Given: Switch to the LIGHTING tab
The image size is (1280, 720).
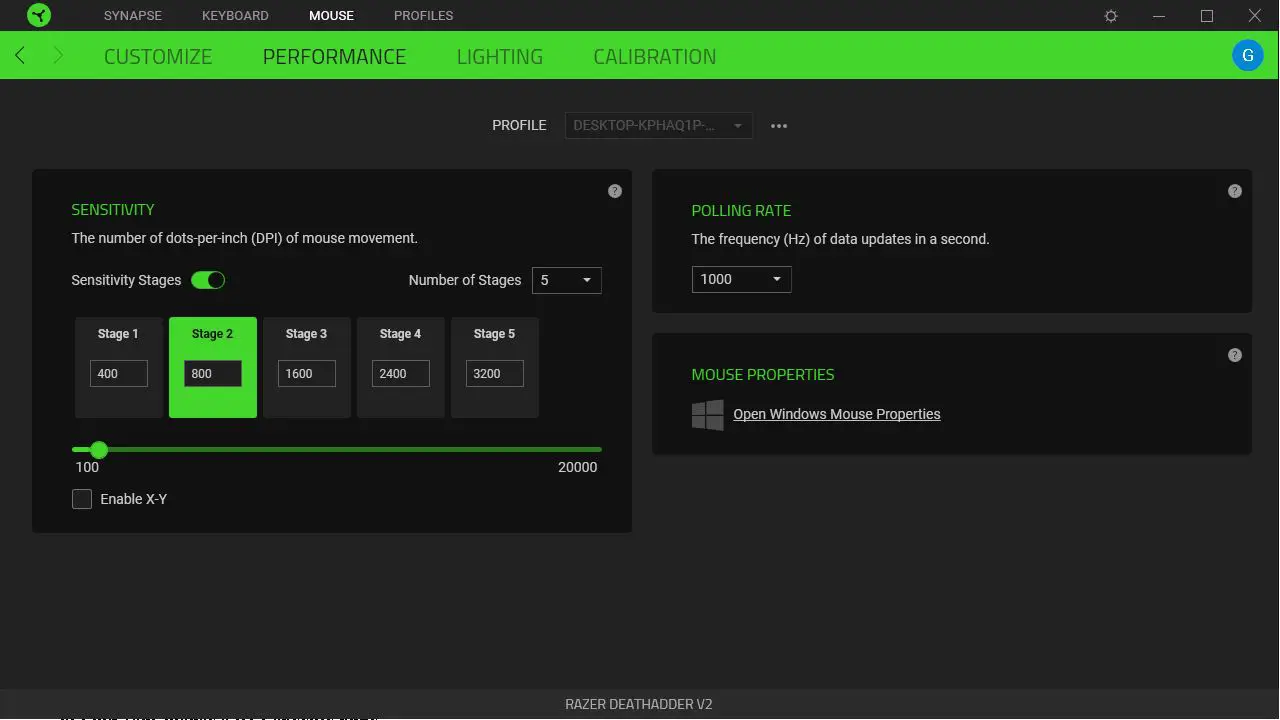Looking at the screenshot, I should (x=499, y=56).
